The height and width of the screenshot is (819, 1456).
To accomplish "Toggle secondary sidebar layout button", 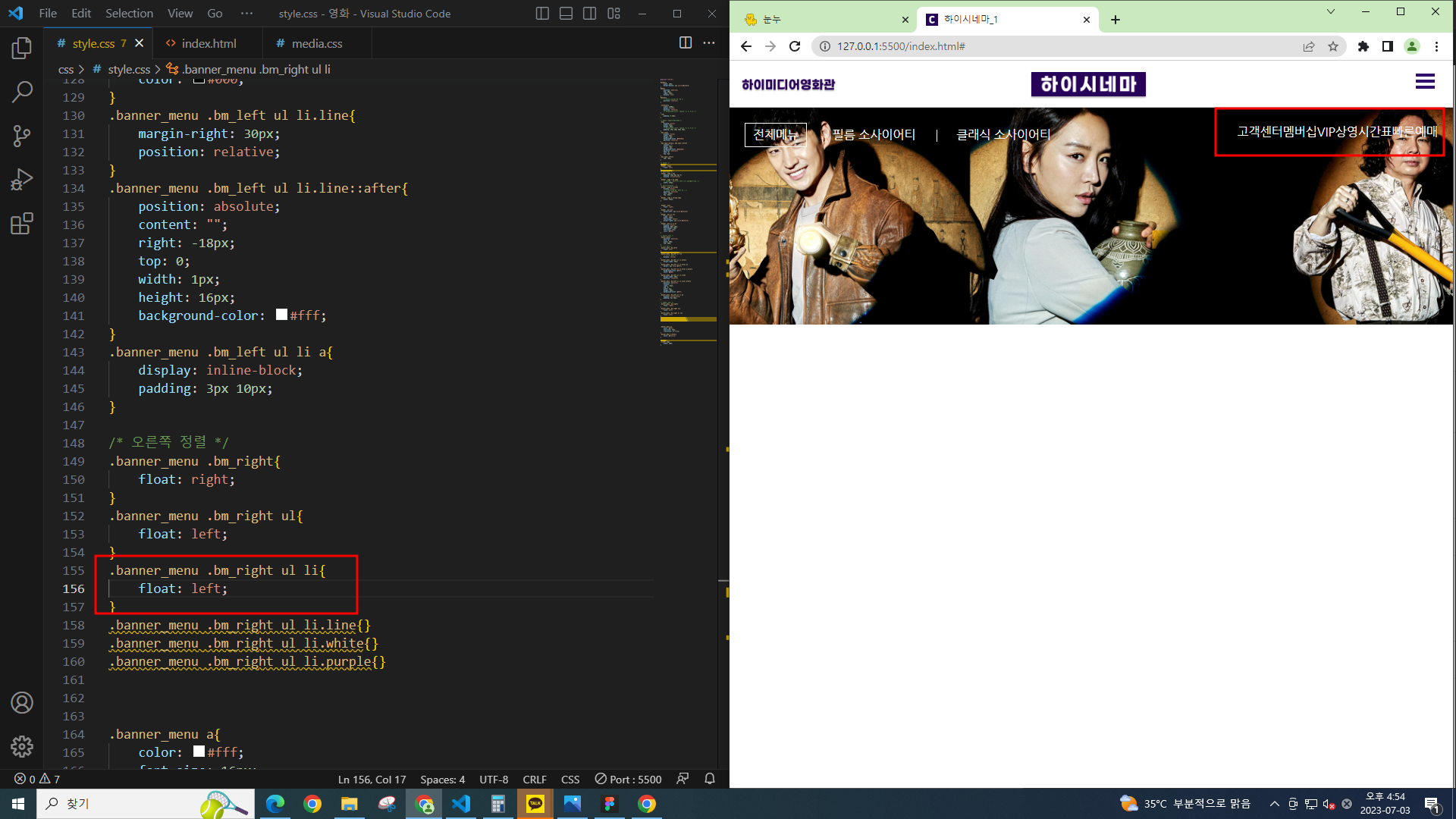I will click(590, 14).
